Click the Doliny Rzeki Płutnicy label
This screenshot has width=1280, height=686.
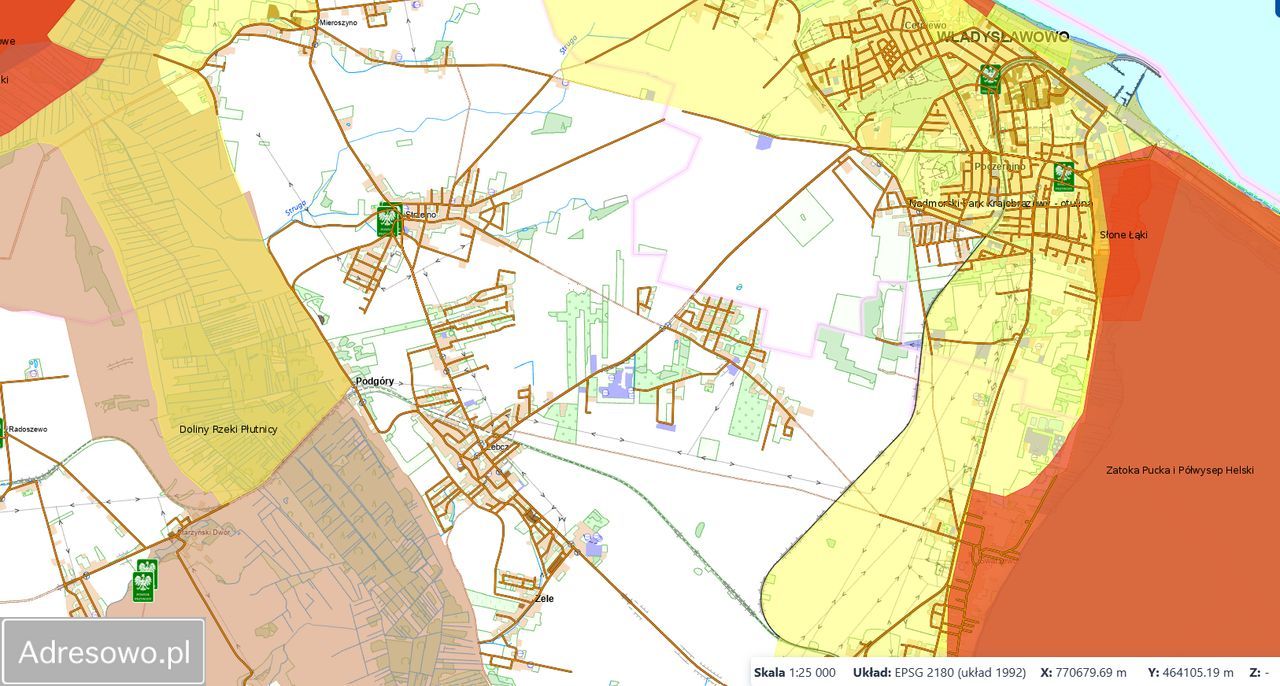229,429
